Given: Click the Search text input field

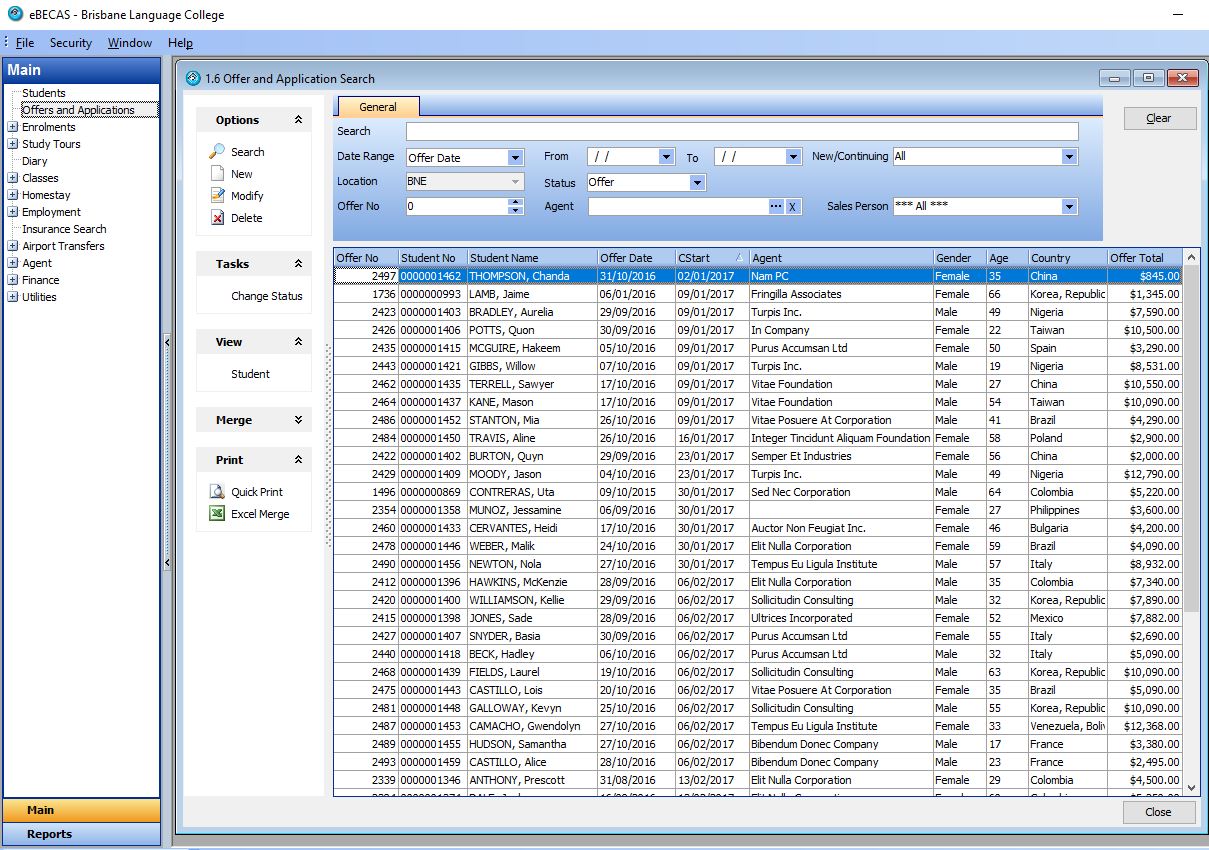Looking at the screenshot, I should 741,132.
